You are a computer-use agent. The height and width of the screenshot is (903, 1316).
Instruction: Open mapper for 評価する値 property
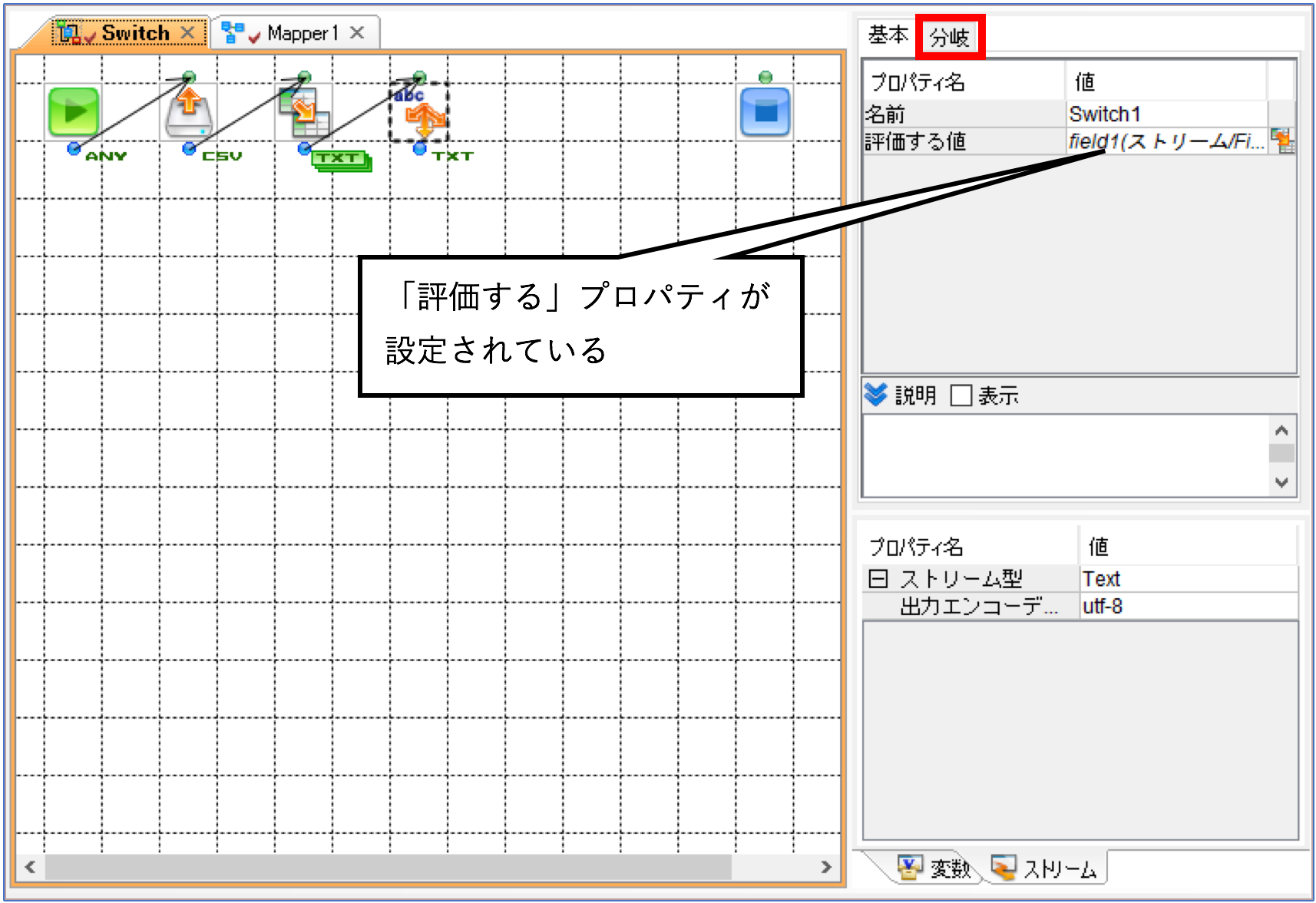(x=1281, y=141)
